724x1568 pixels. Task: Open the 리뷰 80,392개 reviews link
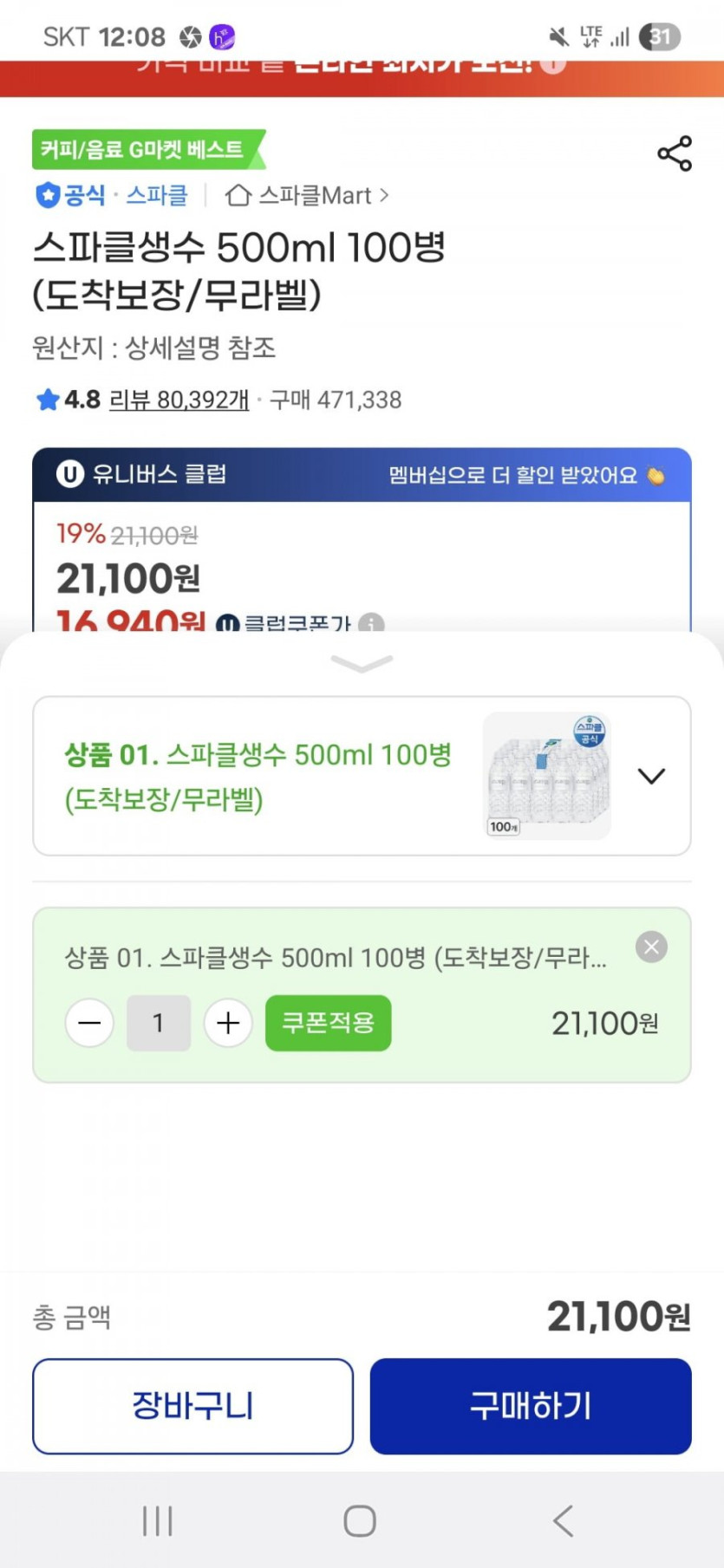point(179,400)
